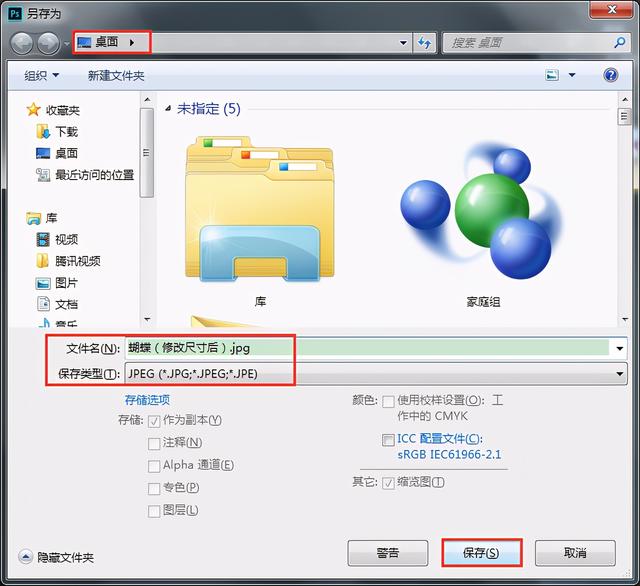Click the Back navigation arrow
The width and height of the screenshot is (640, 586).
point(22,43)
